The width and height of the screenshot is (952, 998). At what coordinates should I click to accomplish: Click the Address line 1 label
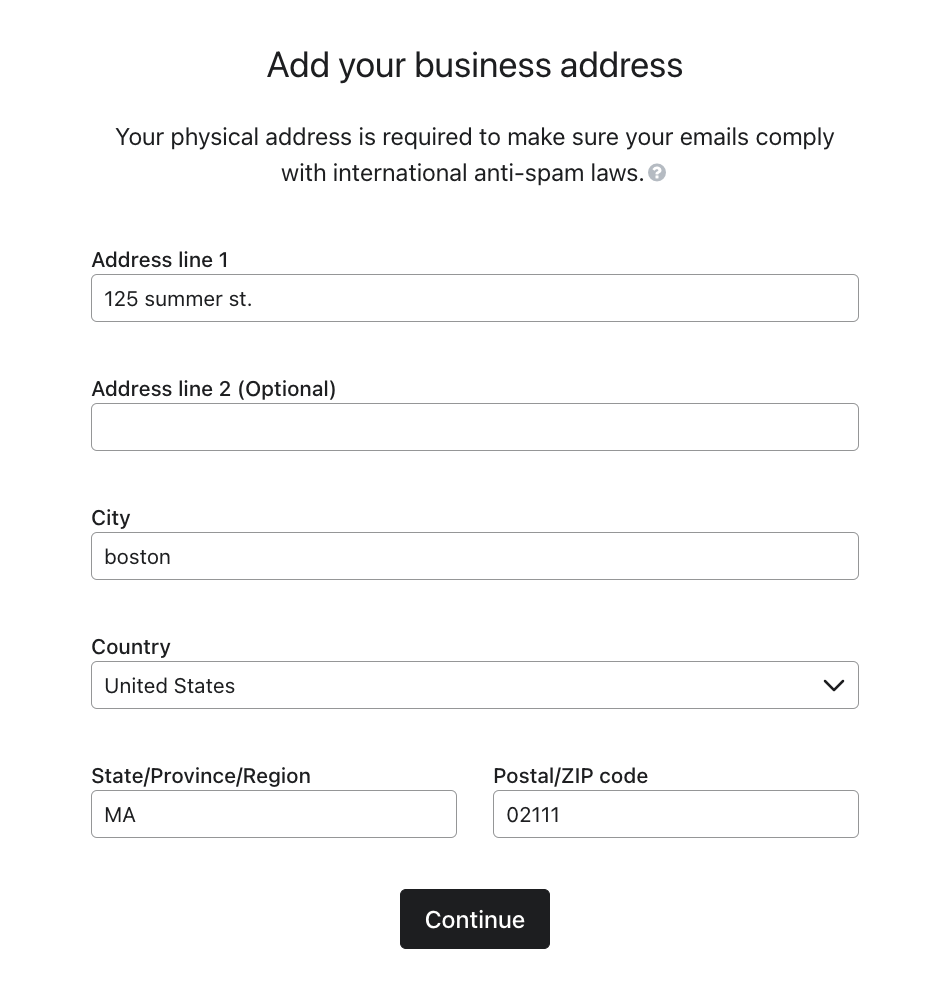pyautogui.click(x=160, y=260)
